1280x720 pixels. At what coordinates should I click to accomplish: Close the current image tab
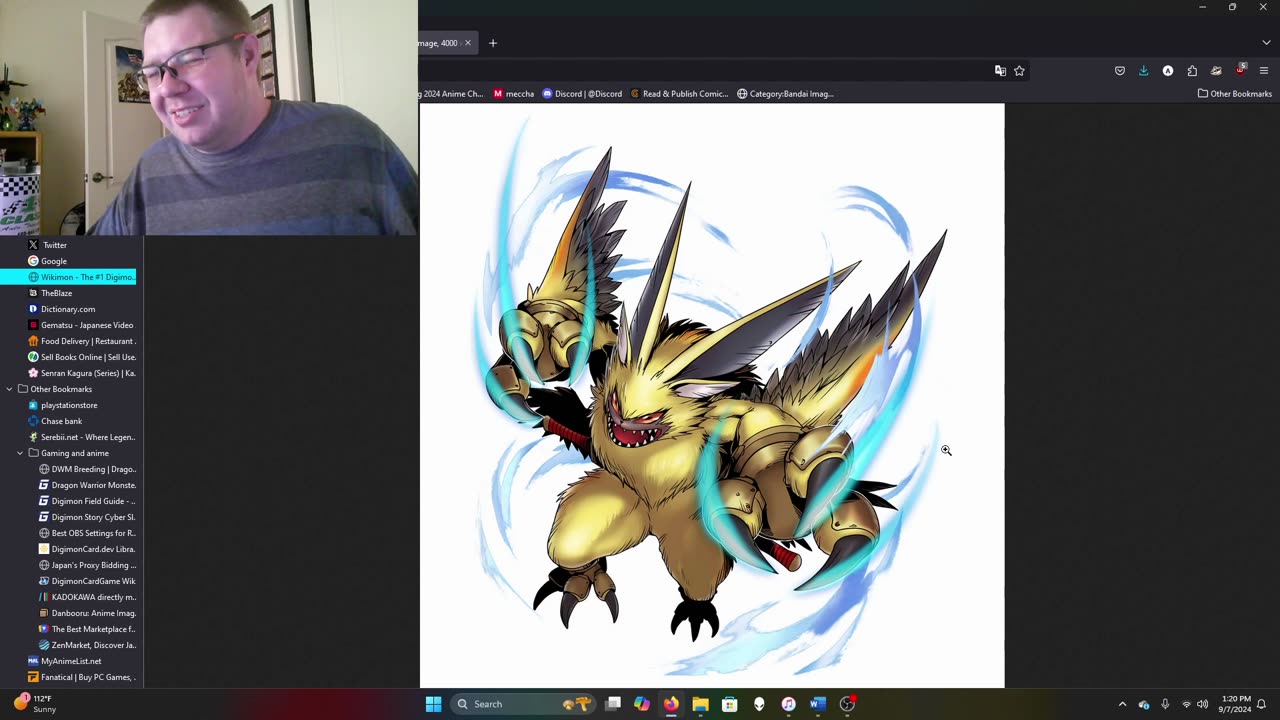tap(467, 43)
